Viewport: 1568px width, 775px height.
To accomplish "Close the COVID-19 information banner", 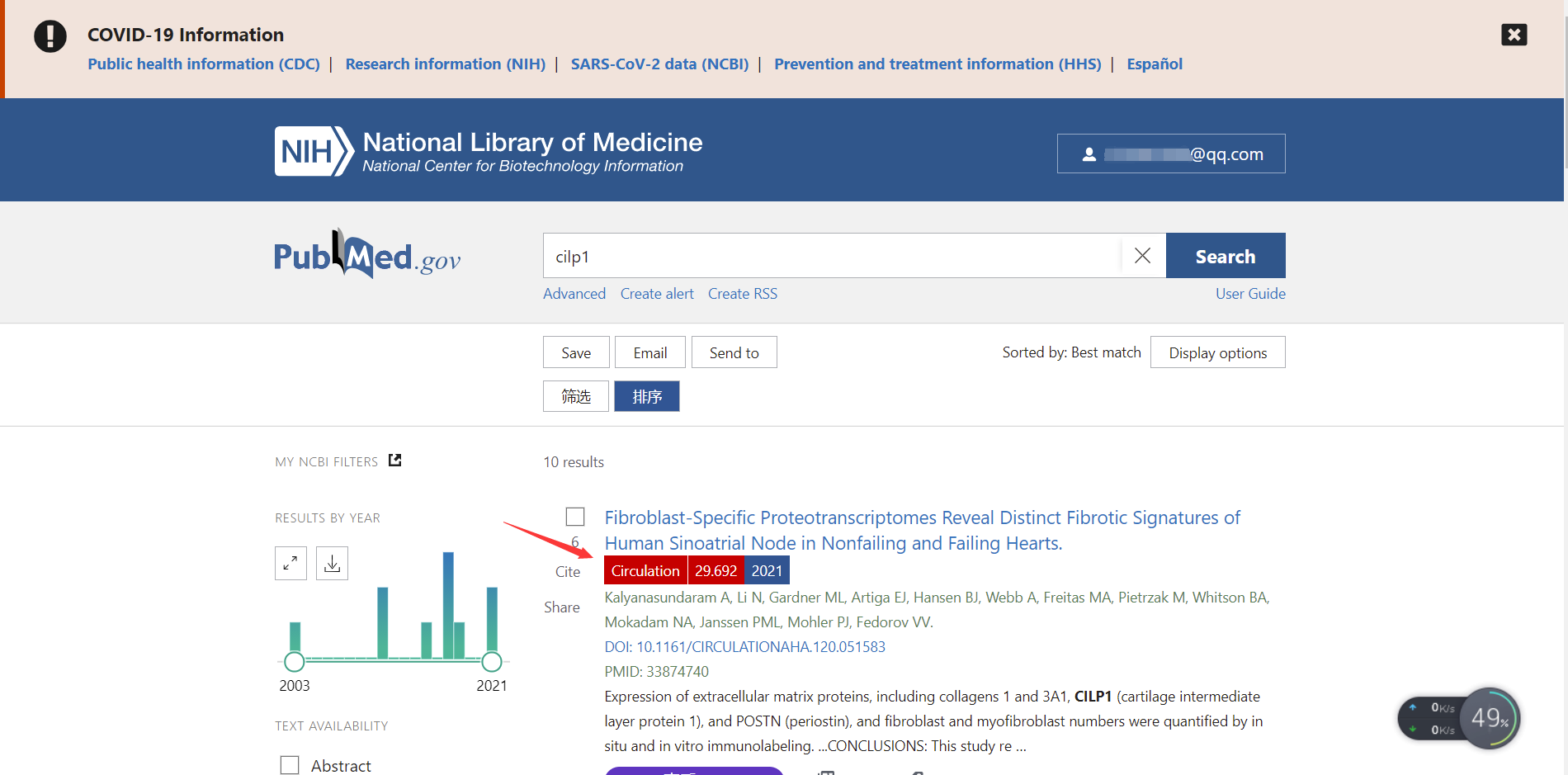I will (x=1514, y=35).
